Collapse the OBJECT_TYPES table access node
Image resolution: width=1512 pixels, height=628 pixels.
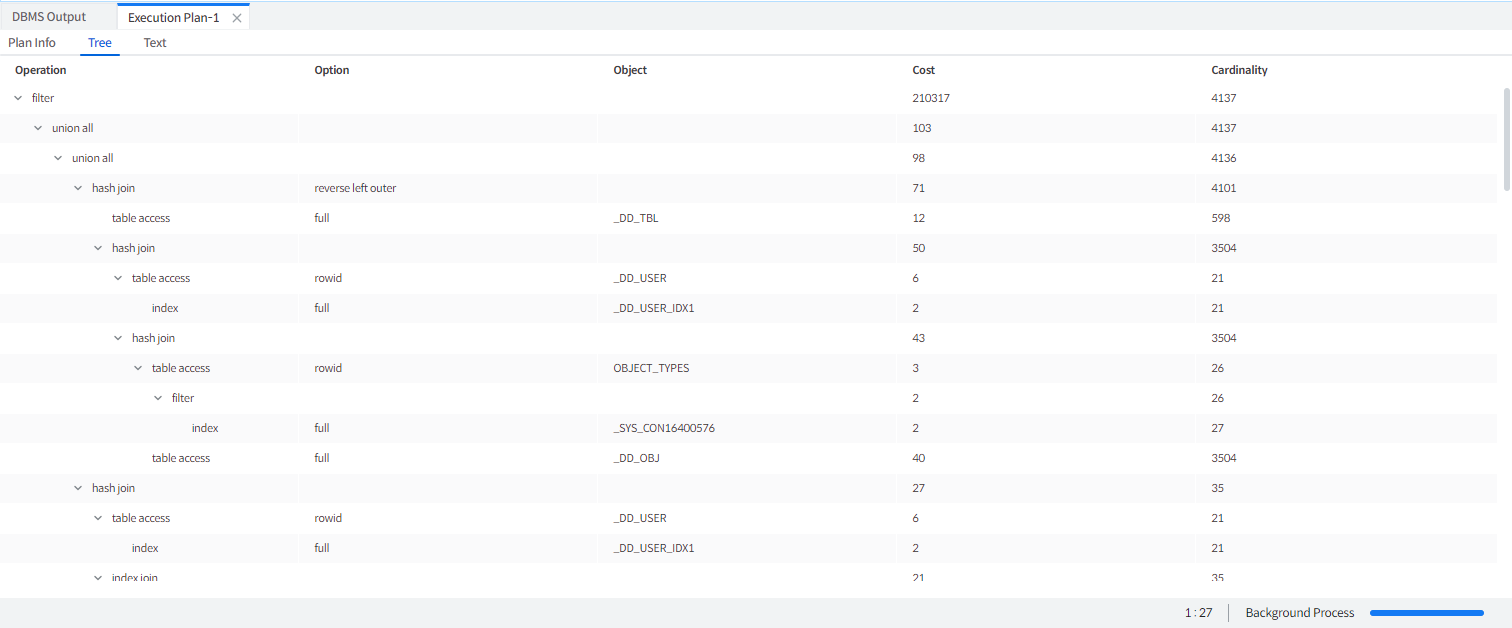tap(138, 368)
